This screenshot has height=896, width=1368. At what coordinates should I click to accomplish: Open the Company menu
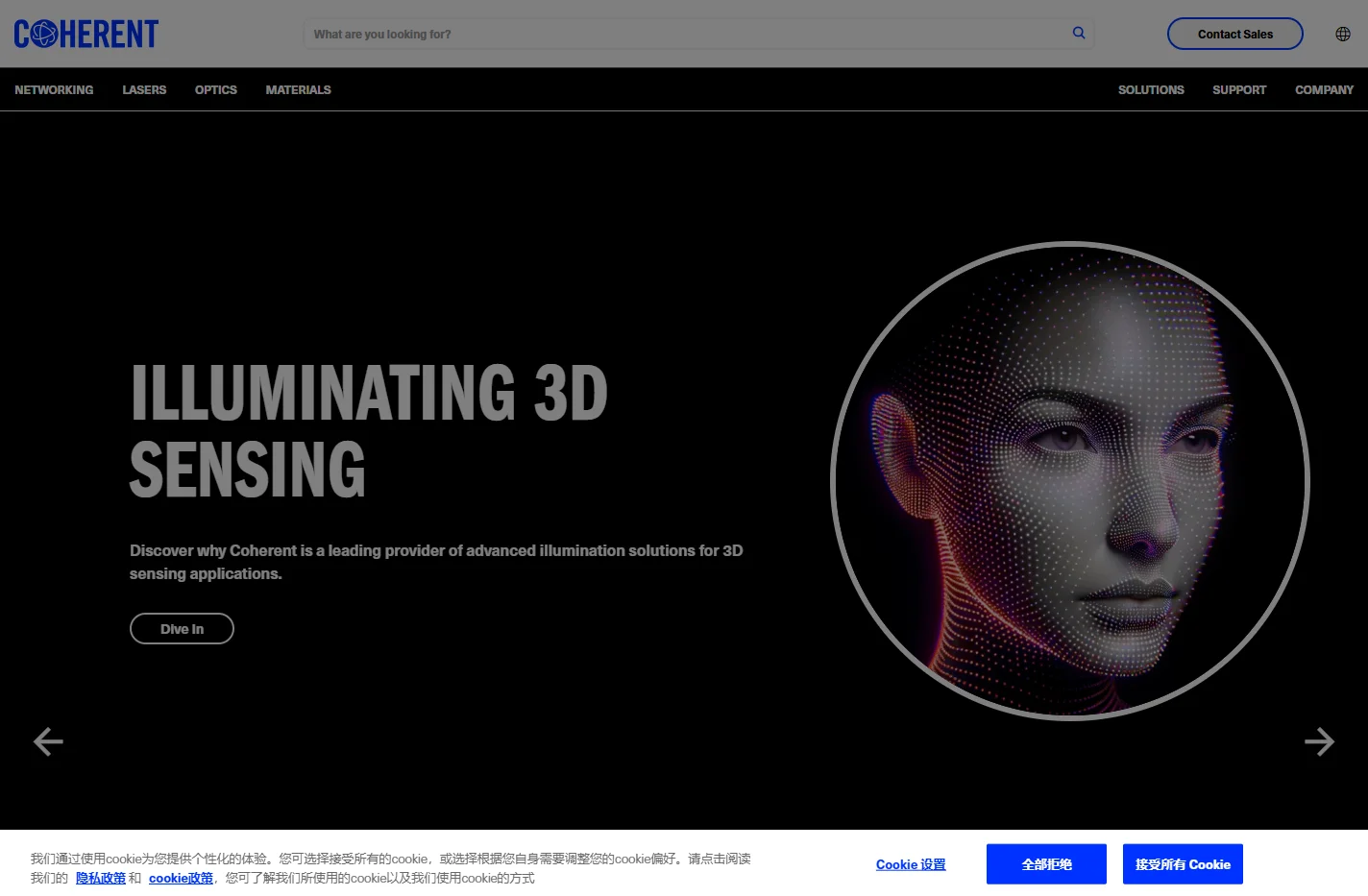coord(1324,90)
